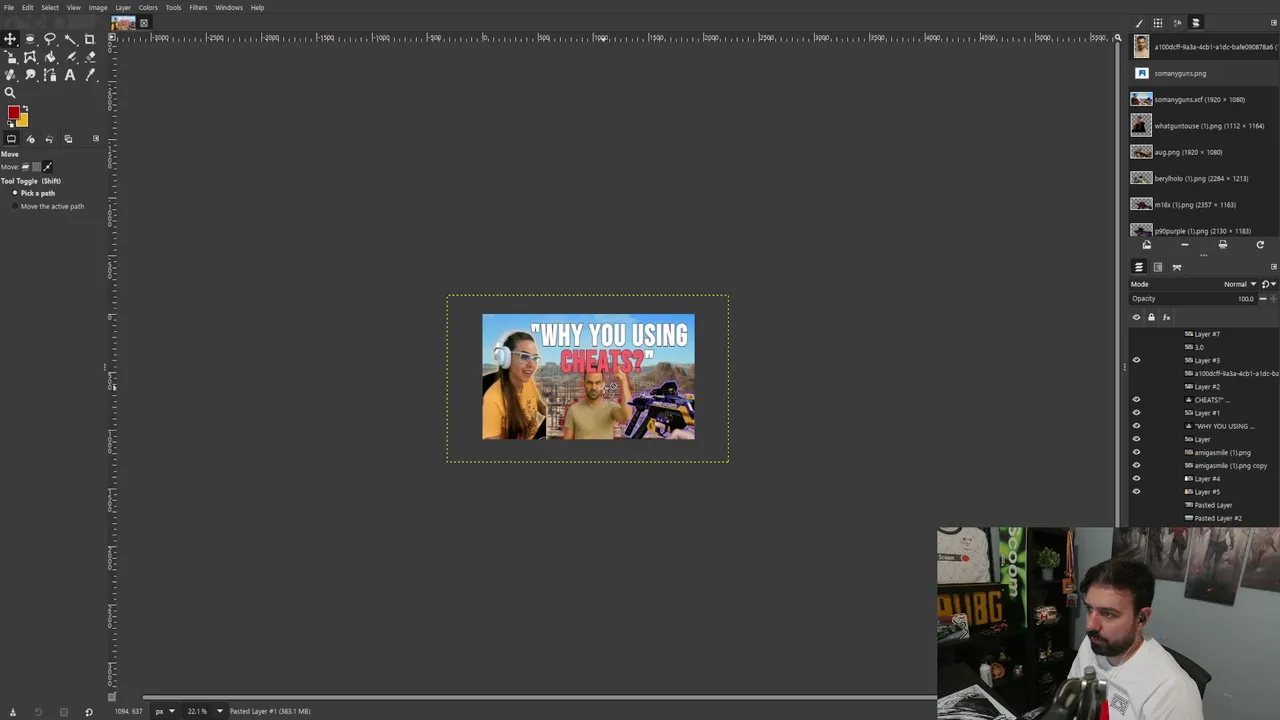Select the Paintbrush tool in toolbox

tap(70, 57)
